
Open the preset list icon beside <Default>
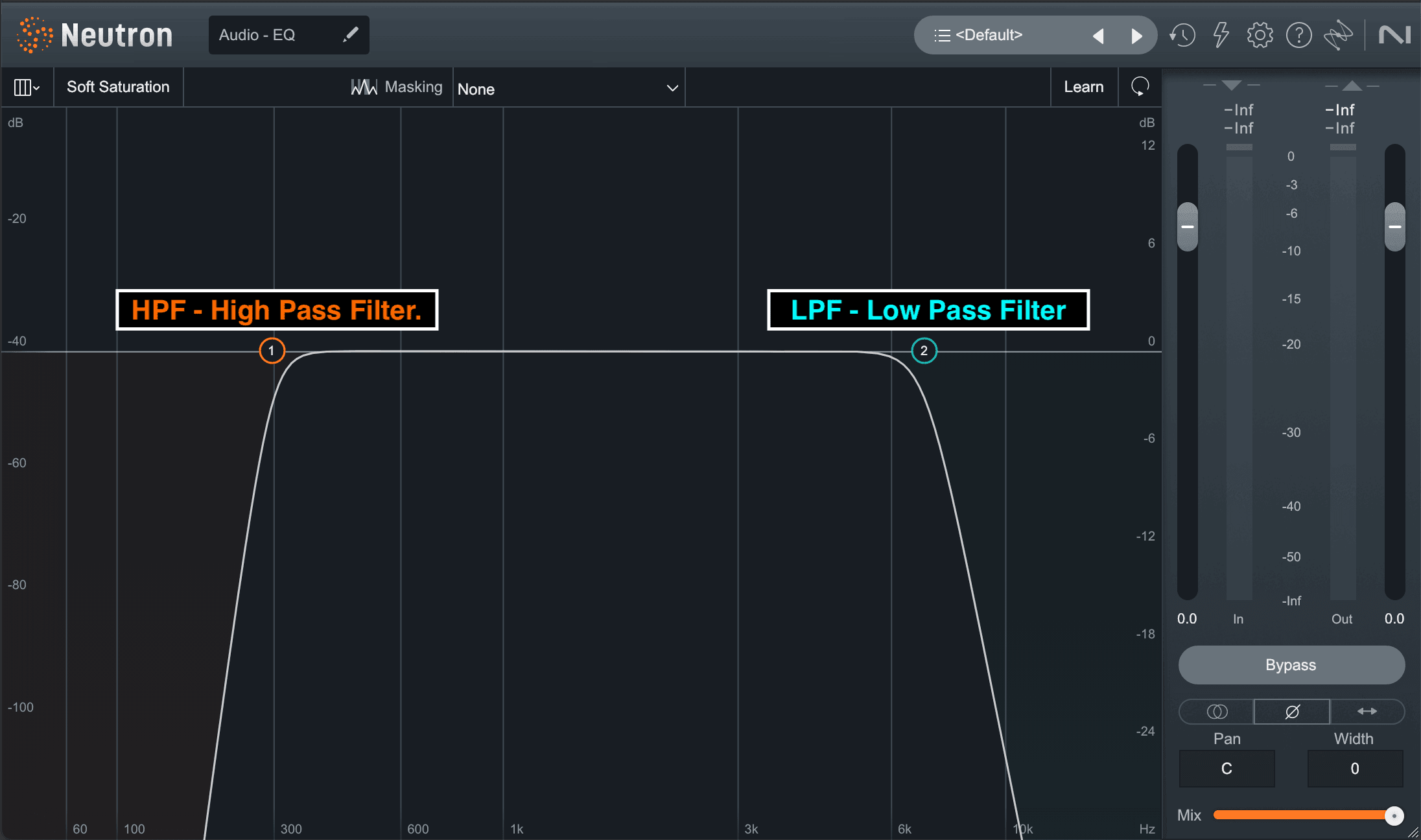942,35
